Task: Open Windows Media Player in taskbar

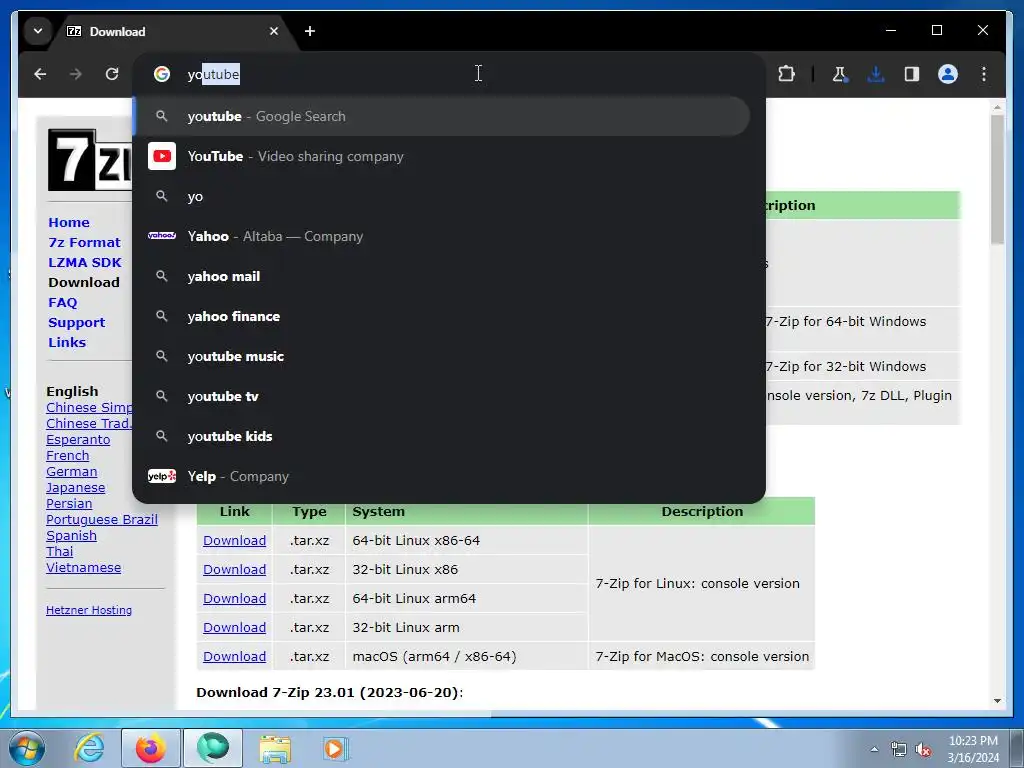Action: pos(336,748)
